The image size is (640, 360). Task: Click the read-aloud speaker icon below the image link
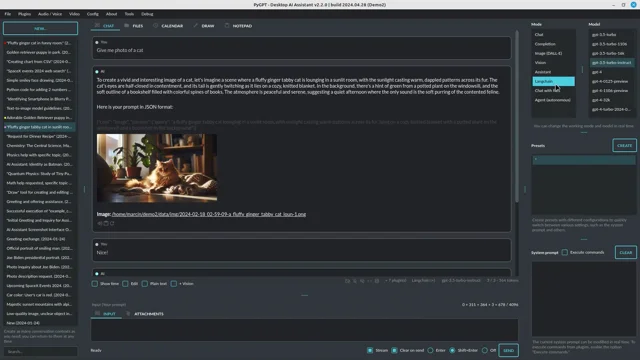100,223
